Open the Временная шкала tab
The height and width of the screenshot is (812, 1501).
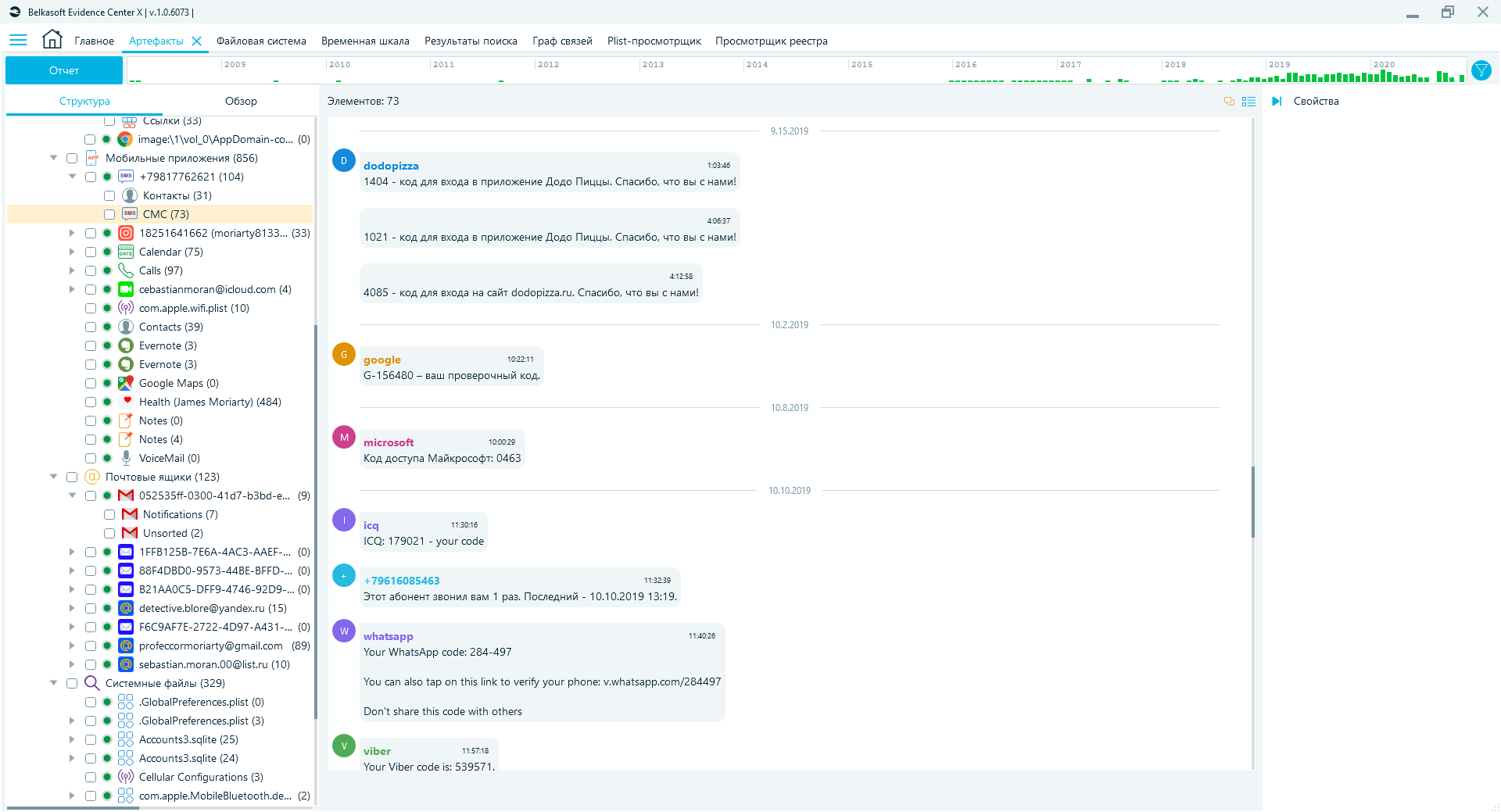[x=365, y=41]
